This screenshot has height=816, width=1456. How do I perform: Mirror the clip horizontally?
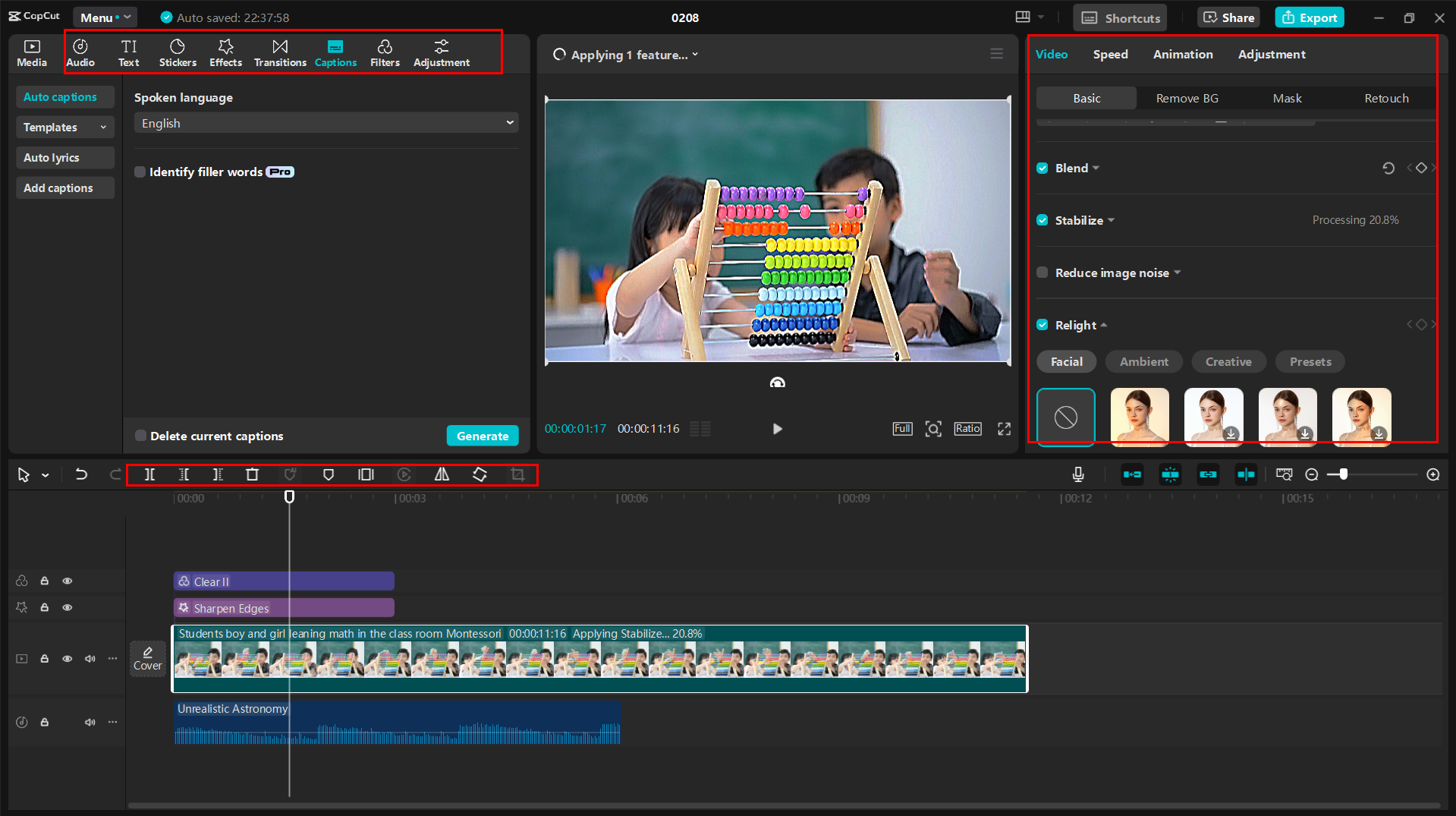(442, 474)
